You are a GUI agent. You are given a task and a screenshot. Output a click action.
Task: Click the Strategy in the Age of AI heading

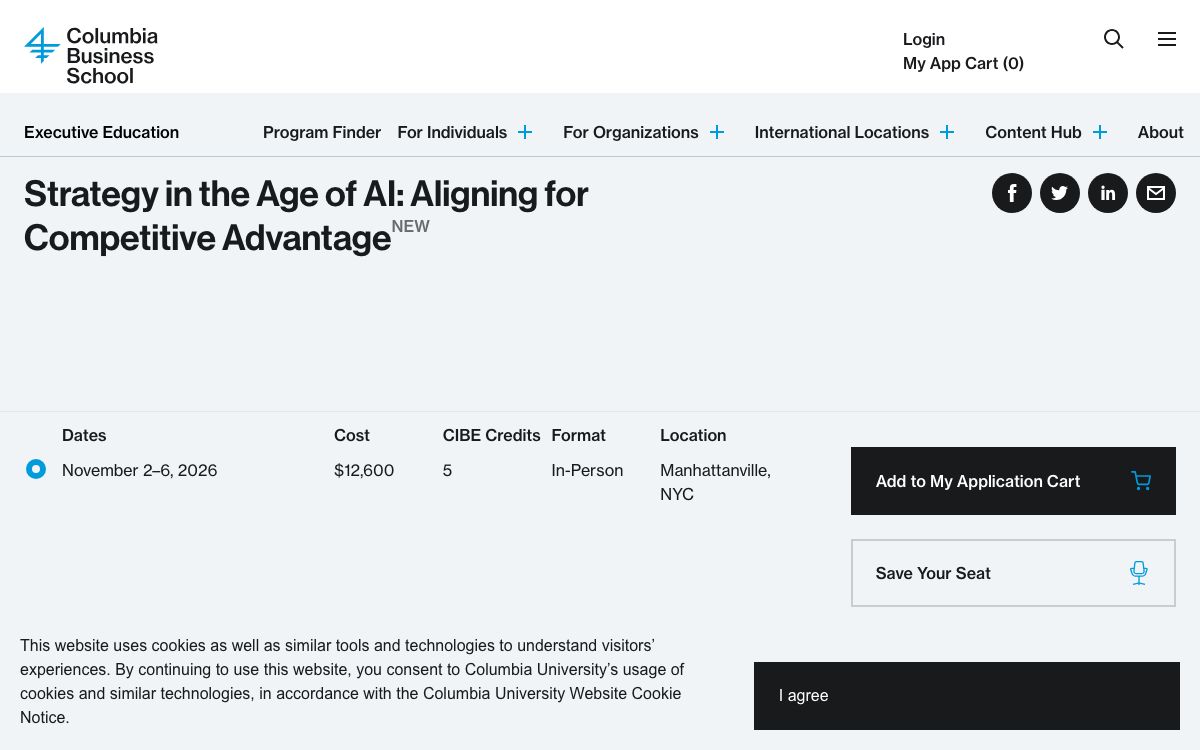(306, 215)
